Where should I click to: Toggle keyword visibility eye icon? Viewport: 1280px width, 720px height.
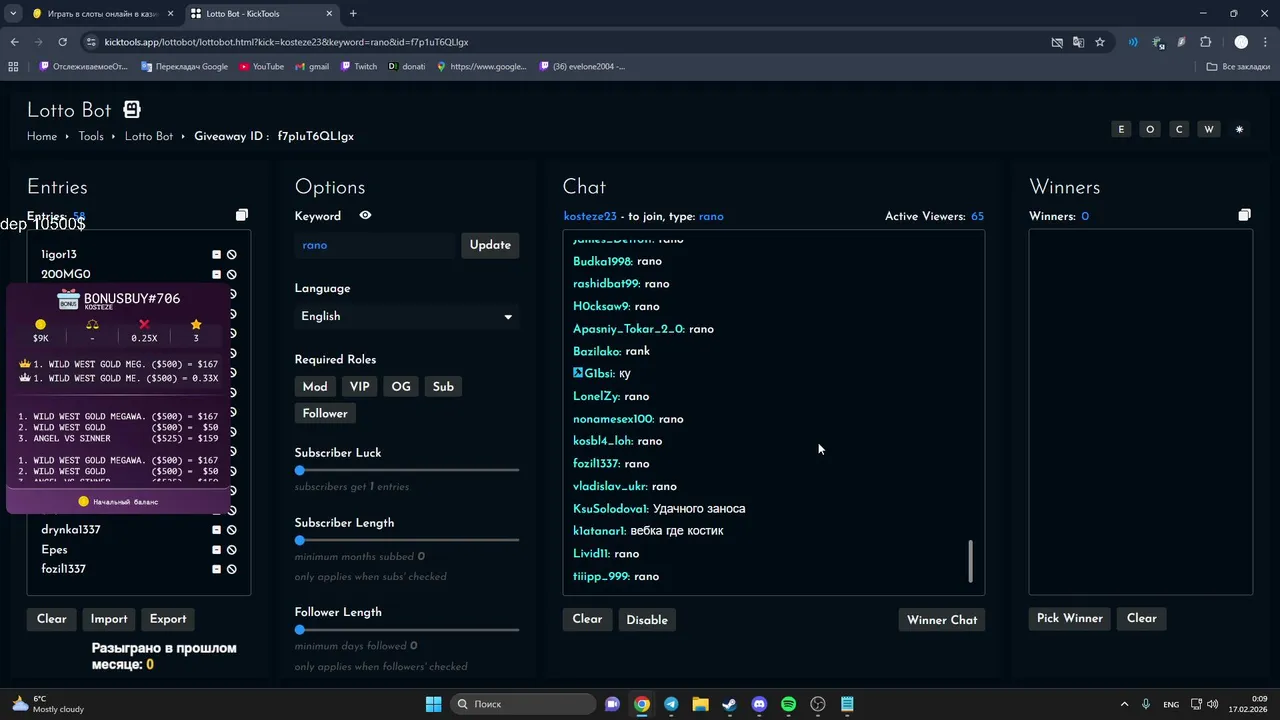[365, 215]
